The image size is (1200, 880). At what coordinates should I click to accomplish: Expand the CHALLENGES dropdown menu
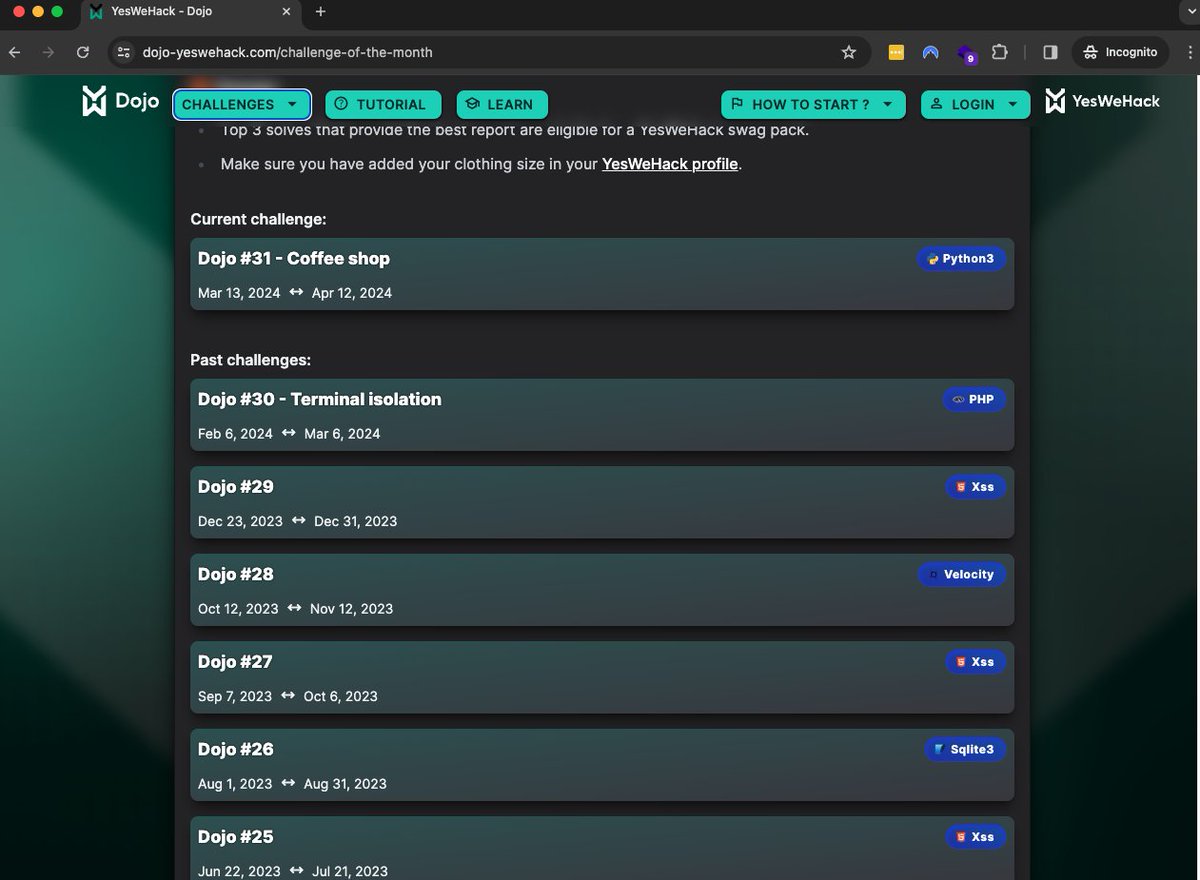(x=241, y=104)
